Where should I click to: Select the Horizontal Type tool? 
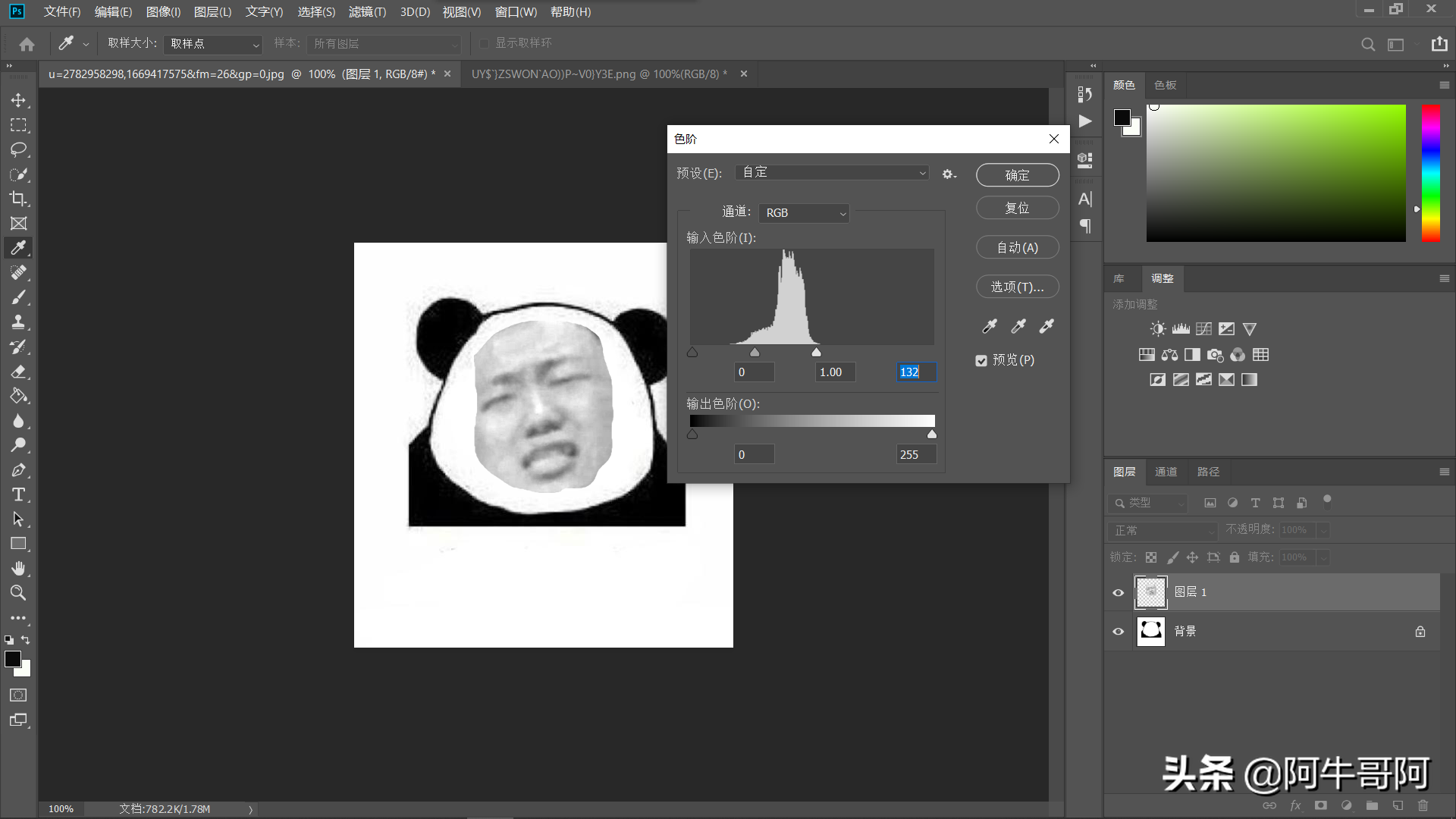[x=18, y=494]
